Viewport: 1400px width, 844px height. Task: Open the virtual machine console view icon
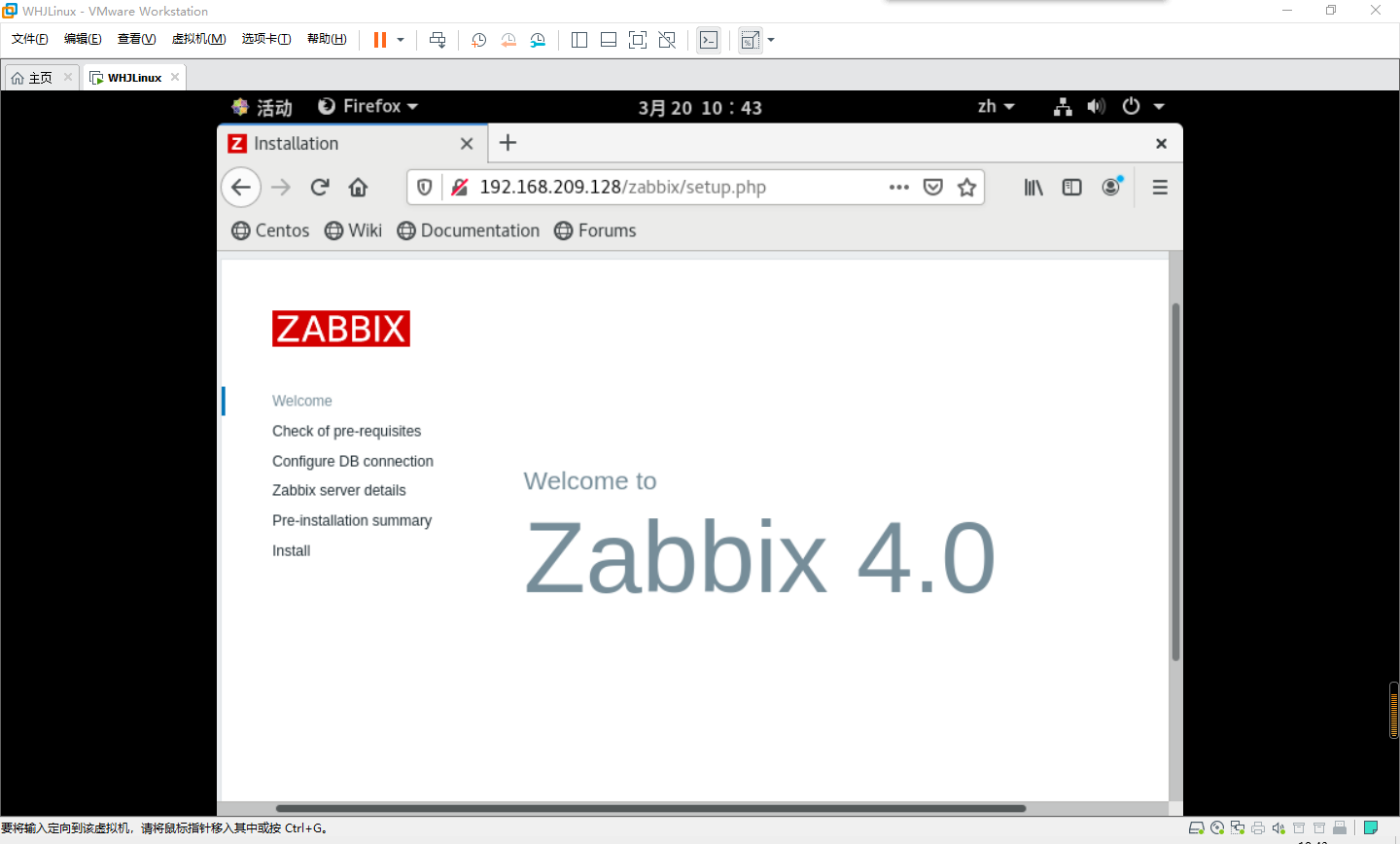pos(709,40)
